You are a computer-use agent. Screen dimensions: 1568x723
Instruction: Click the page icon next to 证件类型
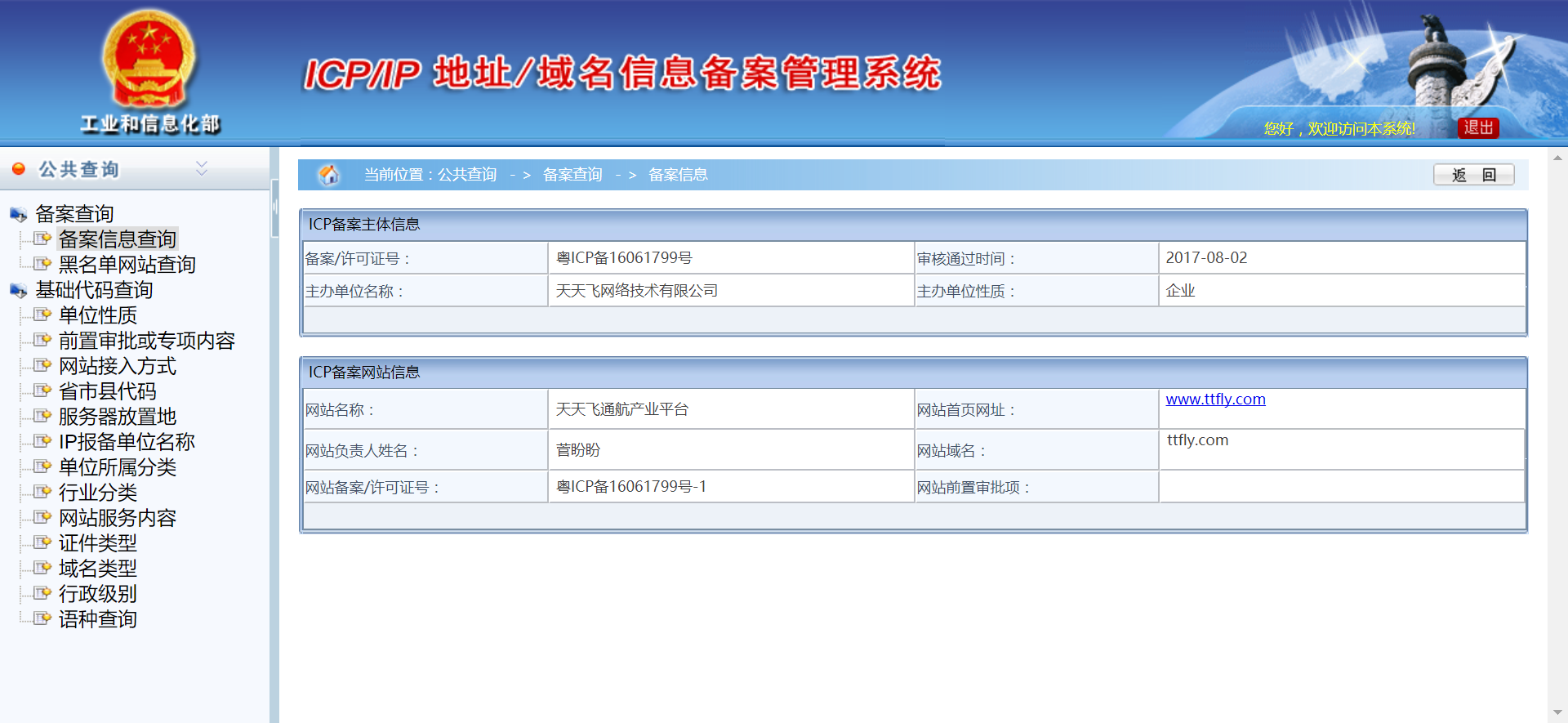pos(42,542)
